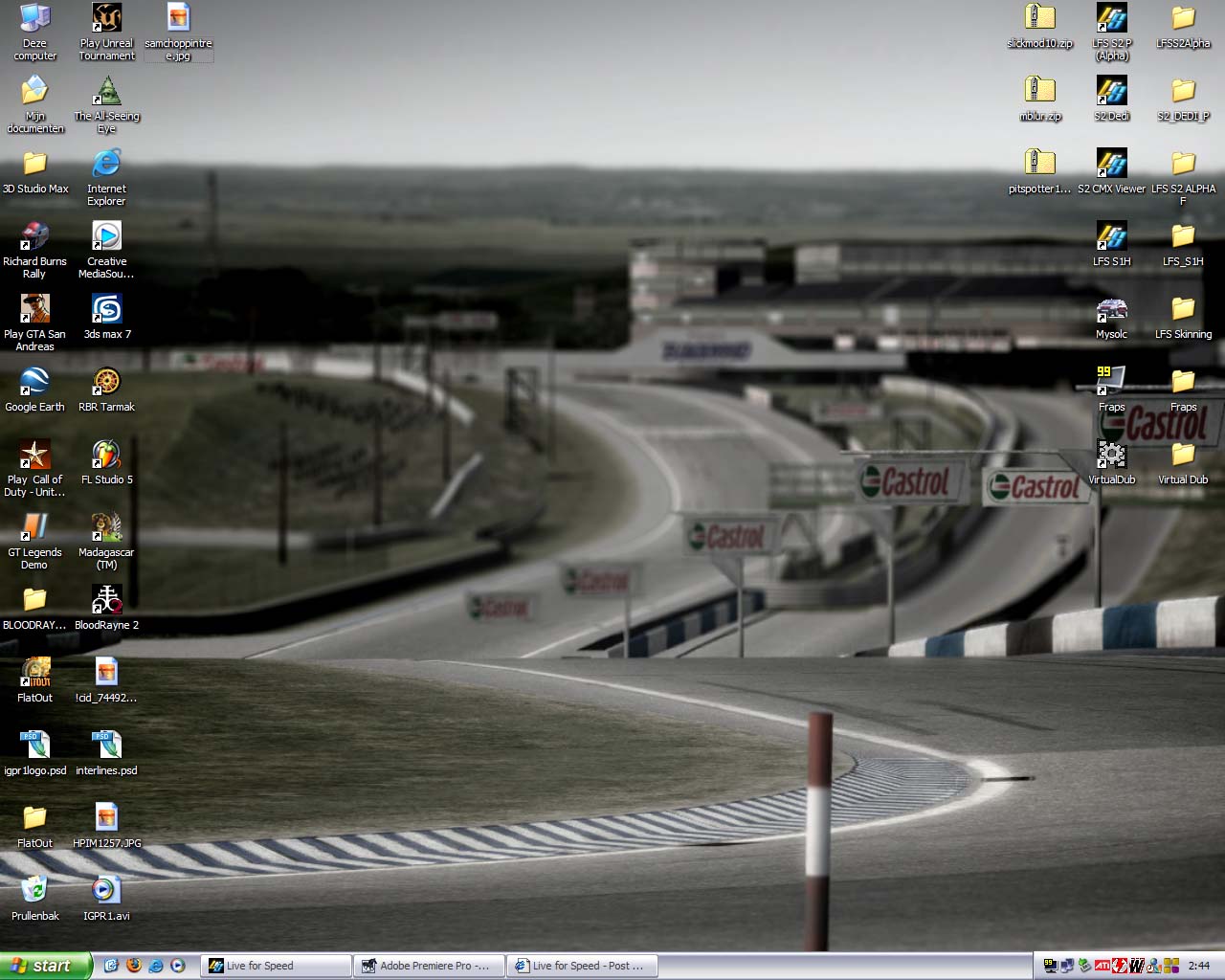Select the LFS S2 P (Alpha) shortcut
The width and height of the screenshot is (1225, 980).
click(1112, 32)
